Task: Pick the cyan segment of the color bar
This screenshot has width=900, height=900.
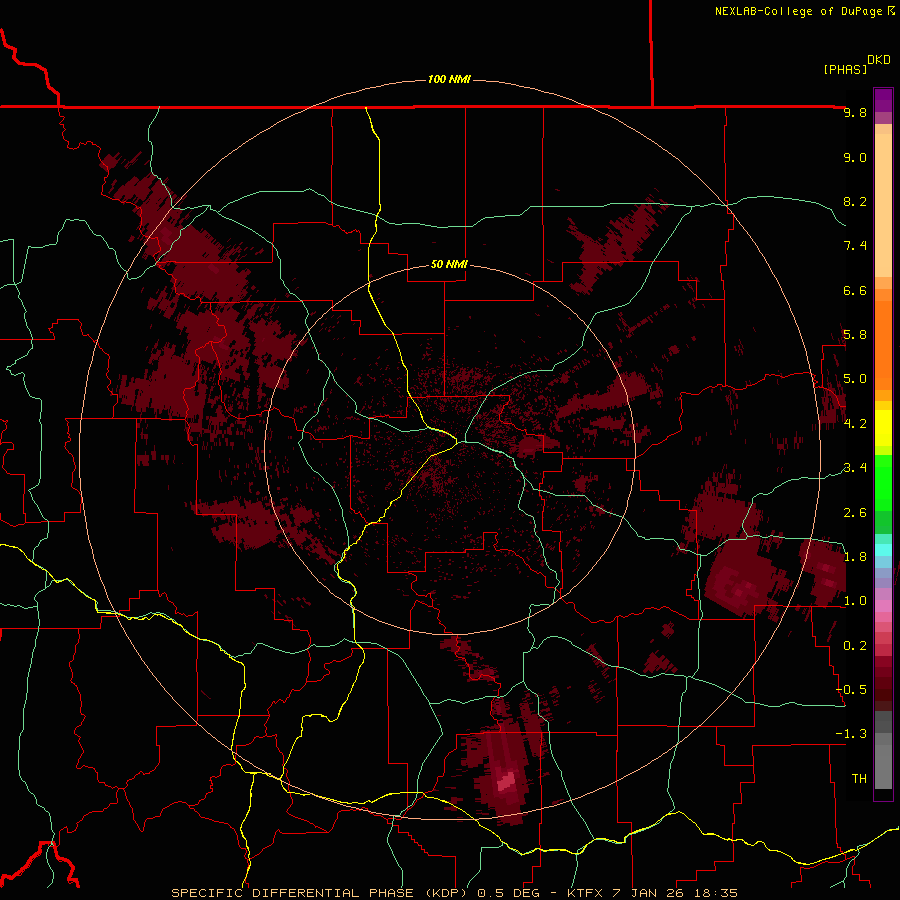Action: coord(883,550)
